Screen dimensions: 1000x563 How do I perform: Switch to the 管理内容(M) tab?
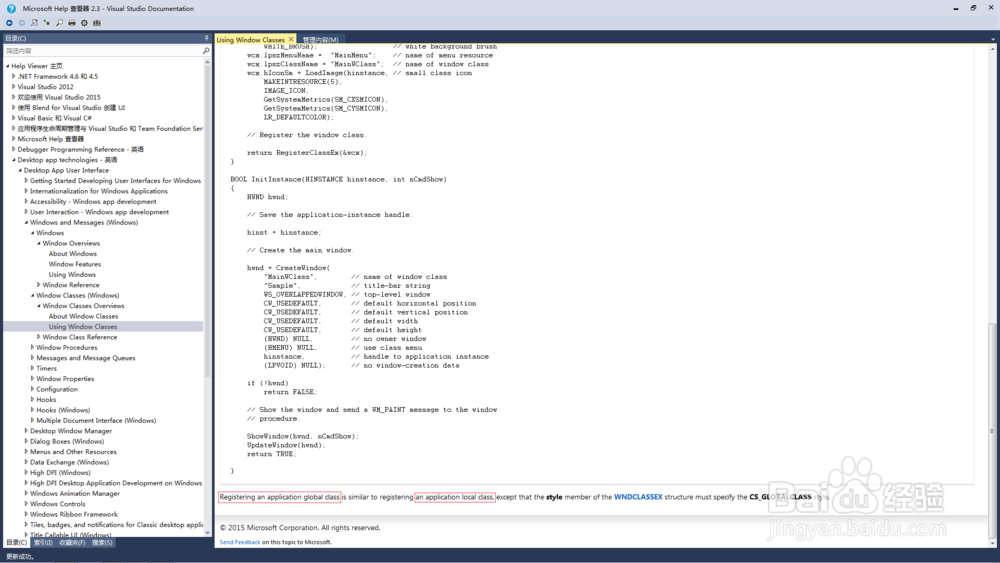point(321,40)
